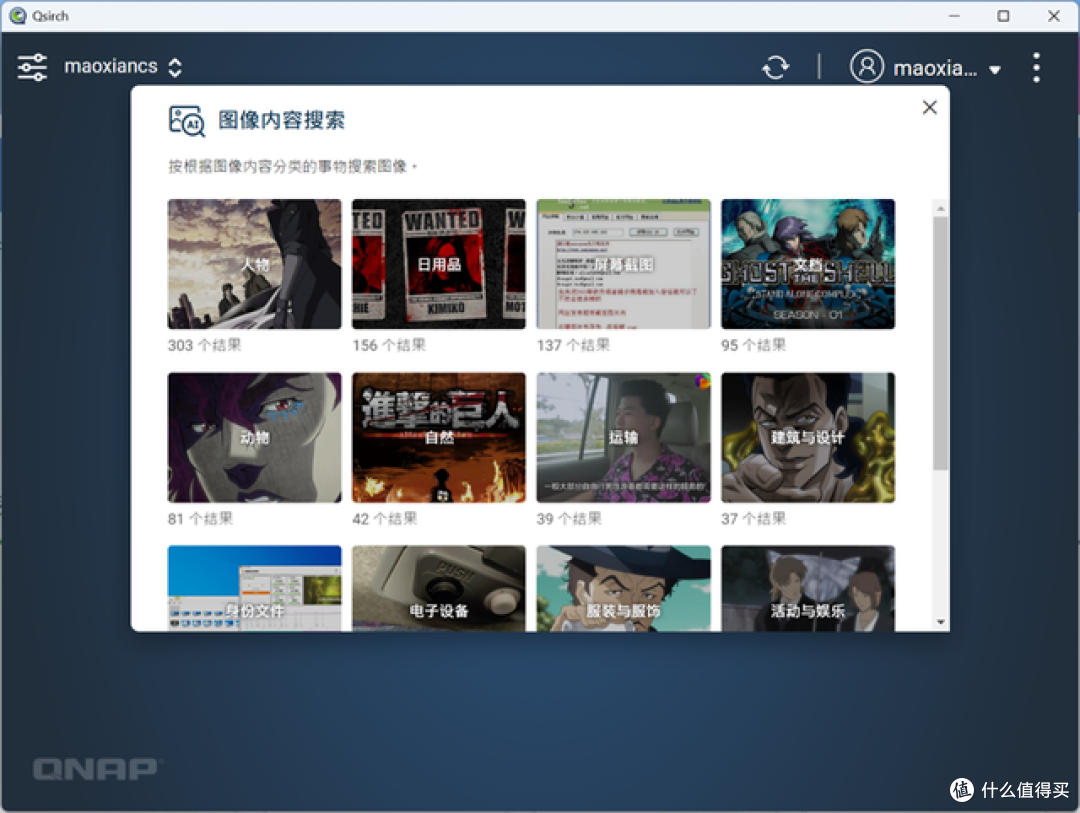Open the 自然 category thumbnail
1080x813 pixels.
[x=439, y=438]
